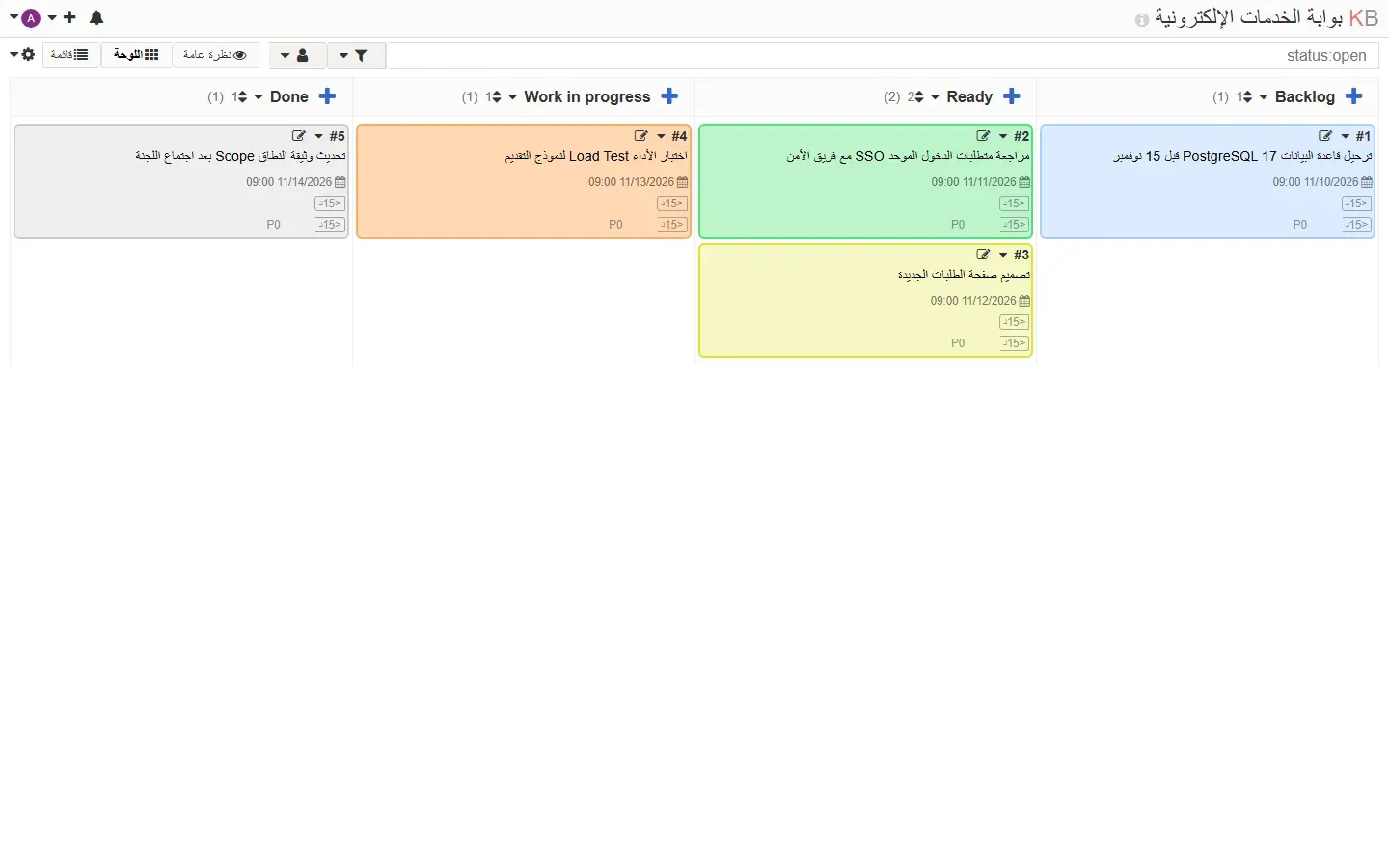
Task: Open the task #2 dropdown menu caret
Action: tap(1003, 136)
